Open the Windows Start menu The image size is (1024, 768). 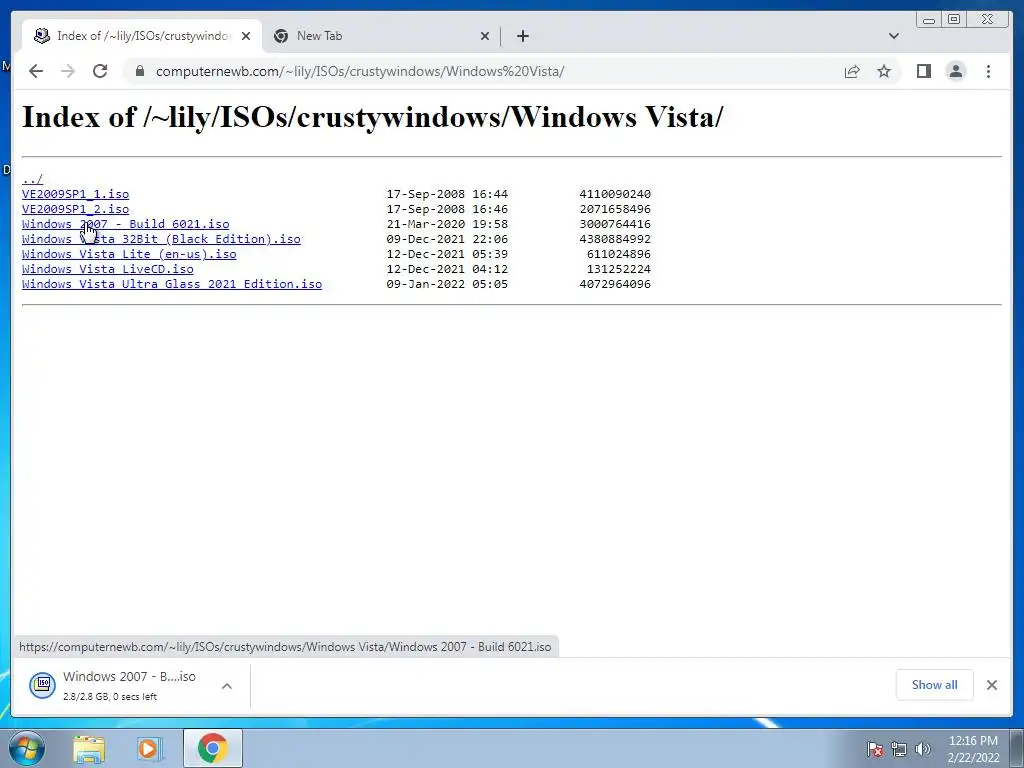pos(26,748)
